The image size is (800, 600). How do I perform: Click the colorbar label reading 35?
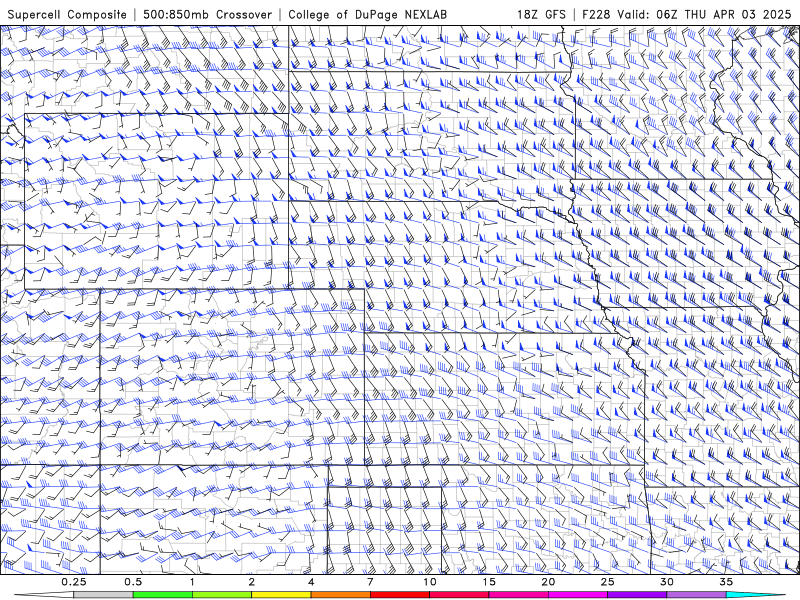[x=726, y=582]
